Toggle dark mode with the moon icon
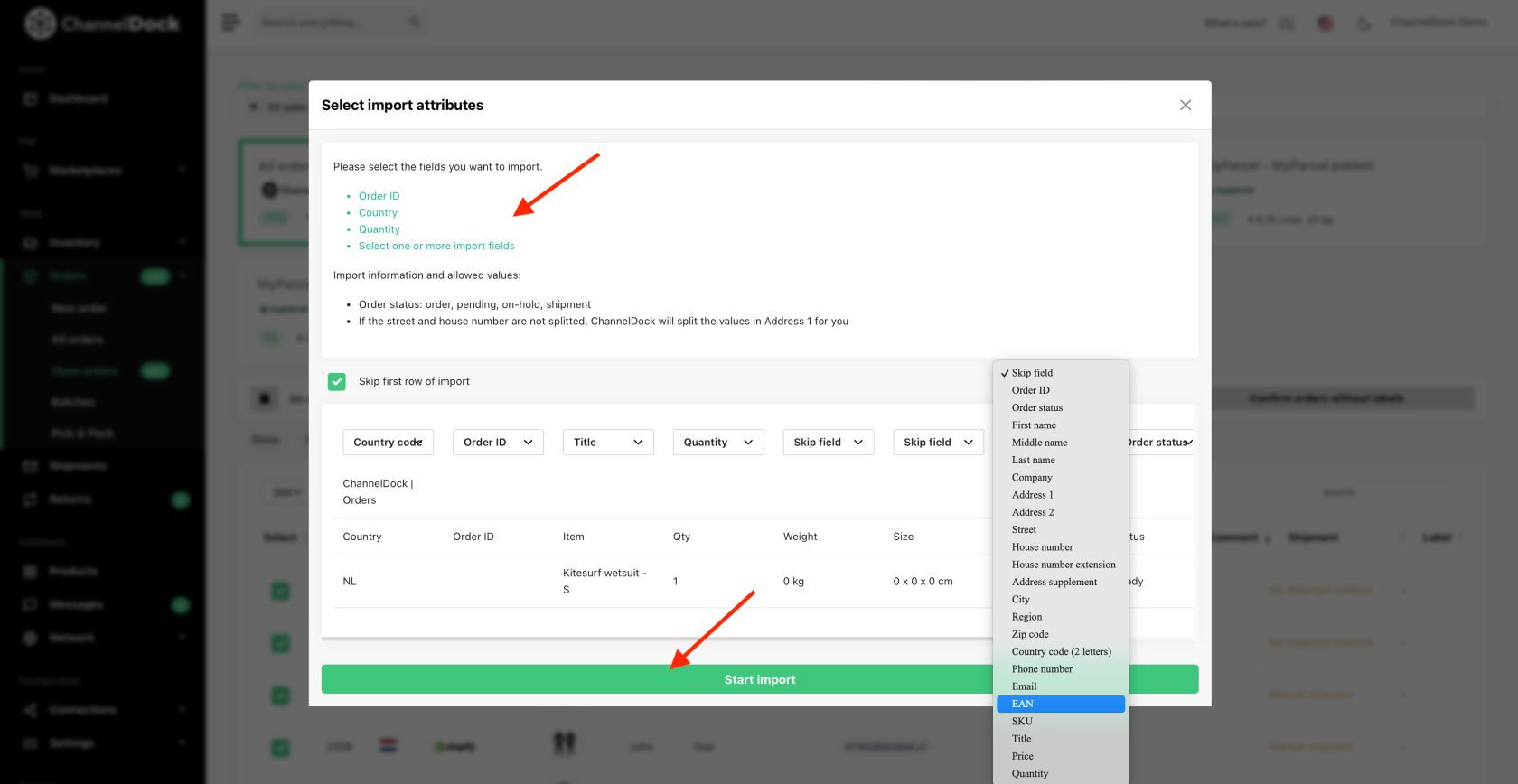1518x784 pixels. [x=1364, y=23]
